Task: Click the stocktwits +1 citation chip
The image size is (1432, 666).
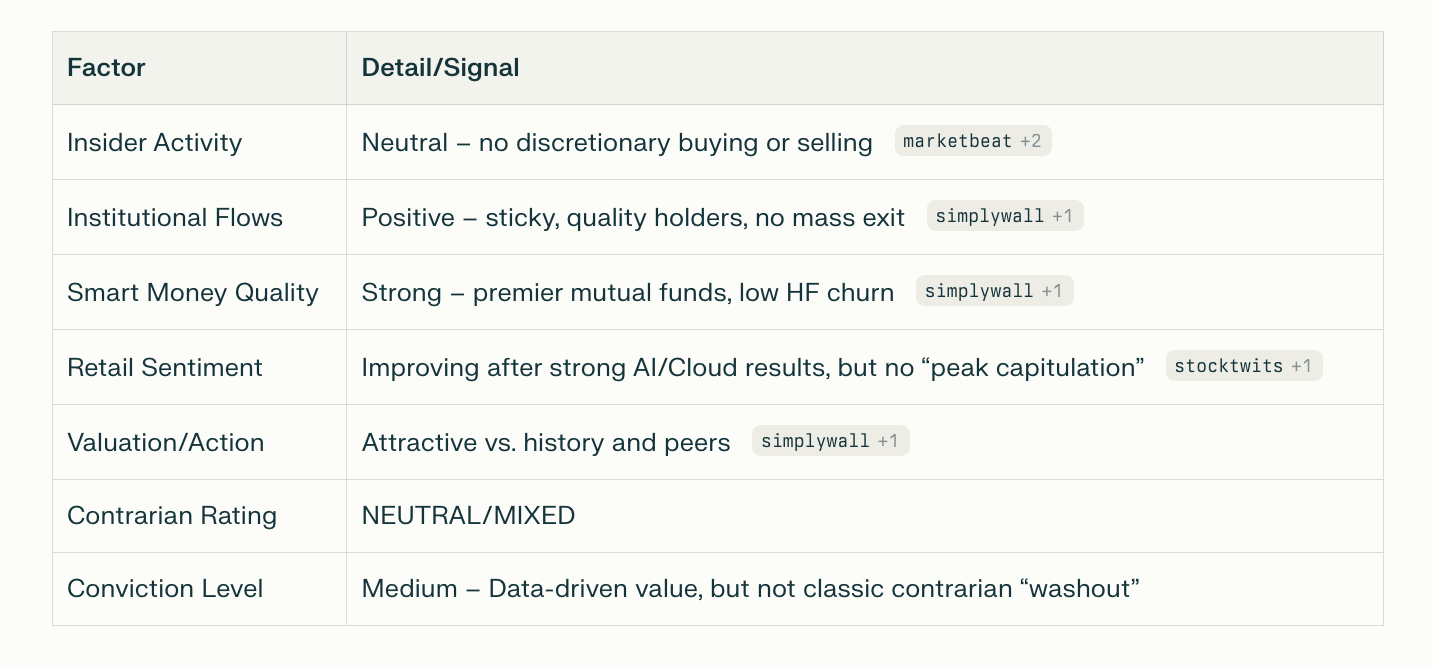Action: pyautogui.click(x=1243, y=367)
